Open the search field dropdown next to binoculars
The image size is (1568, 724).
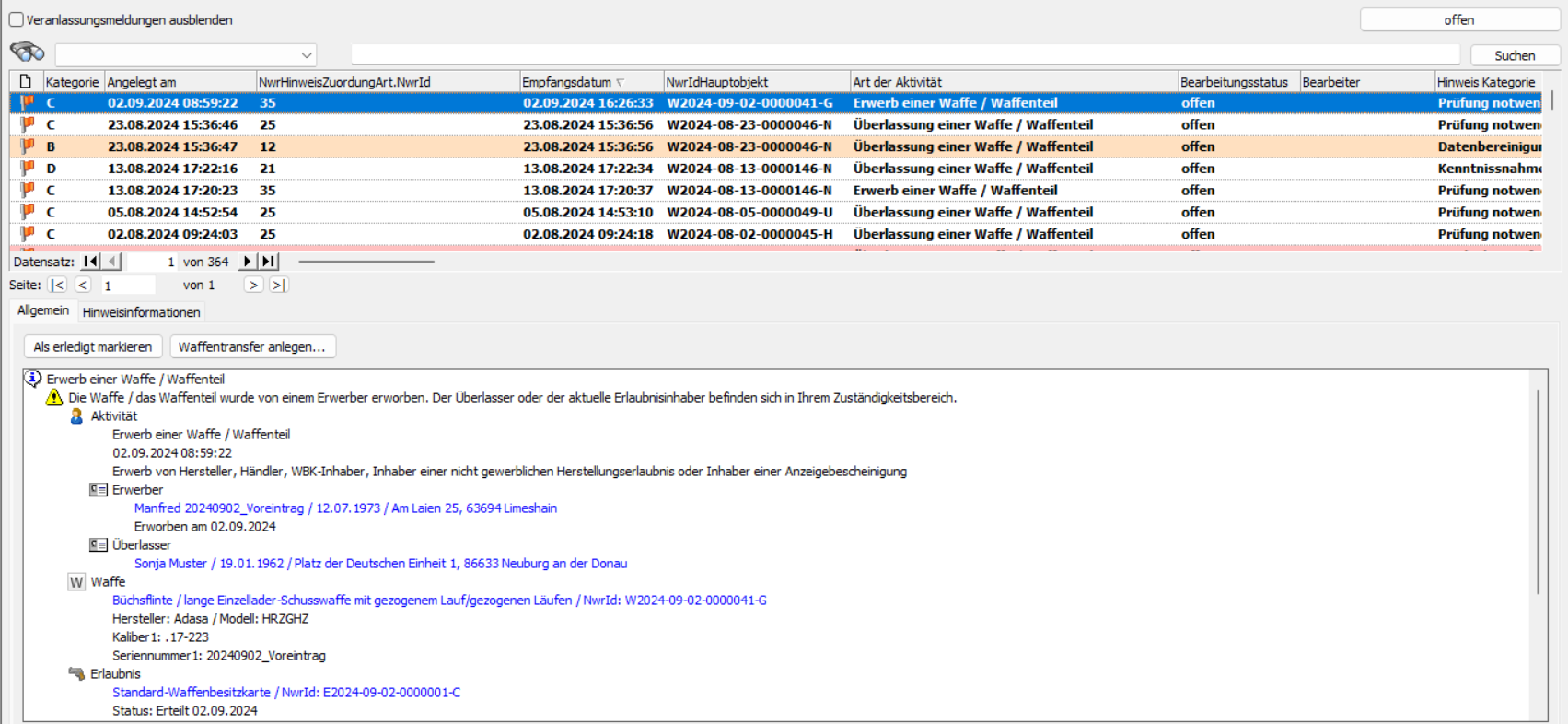(x=307, y=56)
